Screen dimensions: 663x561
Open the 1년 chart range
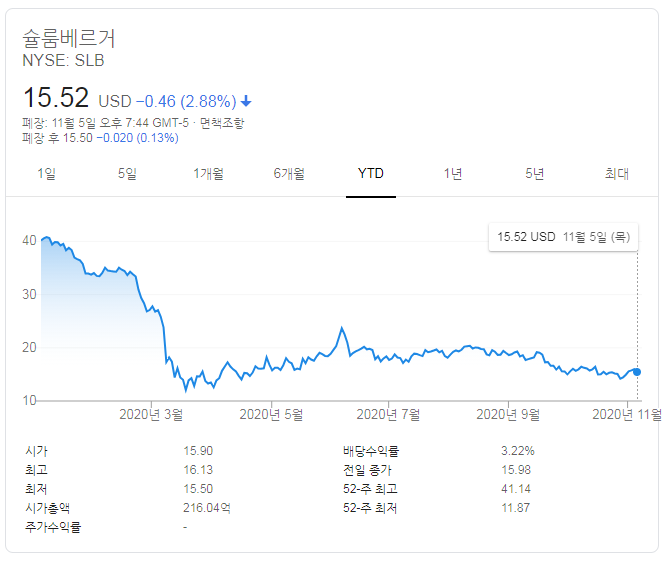tap(453, 173)
